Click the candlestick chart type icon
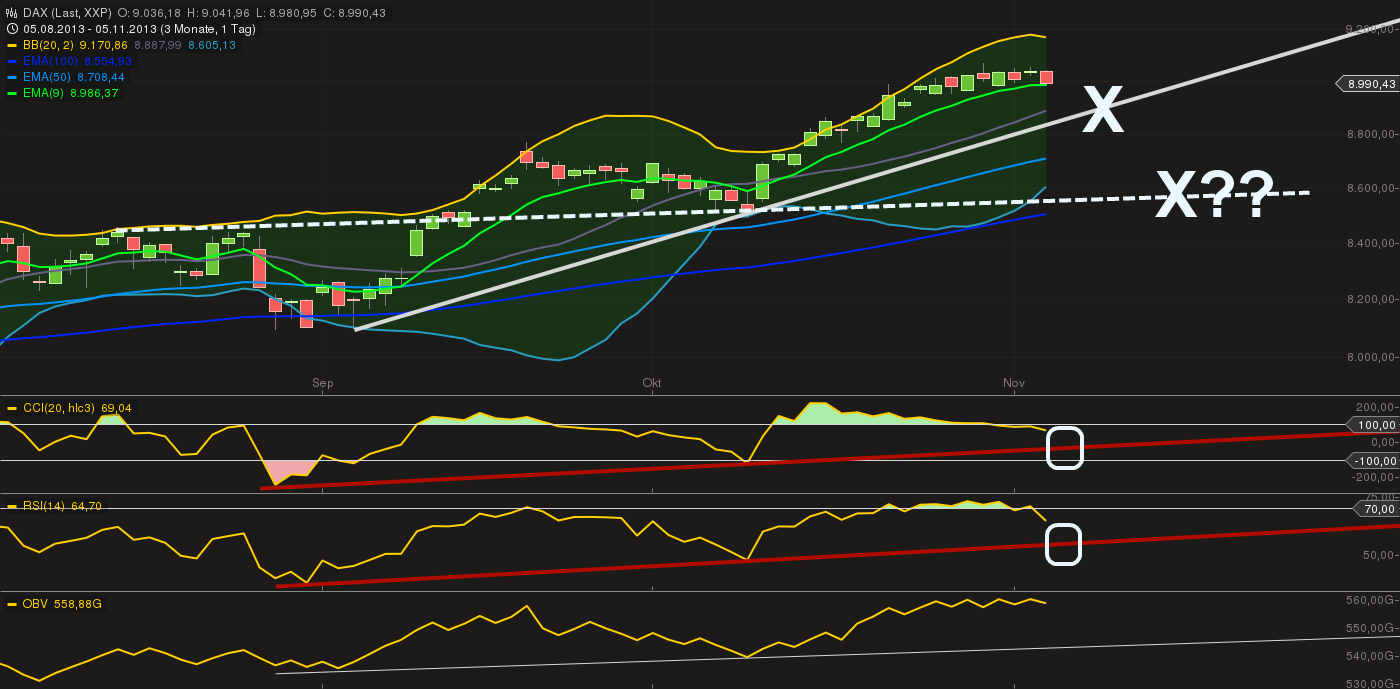The height and width of the screenshot is (689, 1400). 11,13
